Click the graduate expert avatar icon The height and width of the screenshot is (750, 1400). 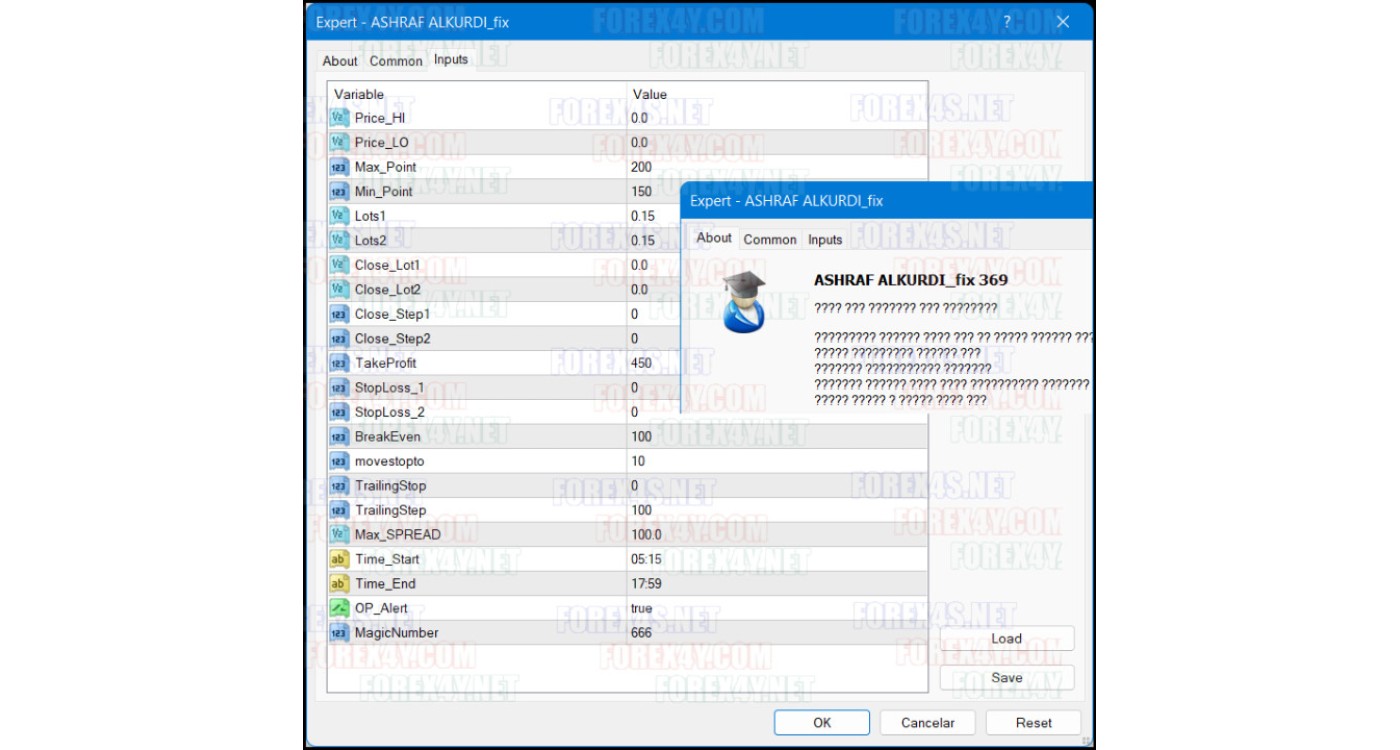pos(744,301)
